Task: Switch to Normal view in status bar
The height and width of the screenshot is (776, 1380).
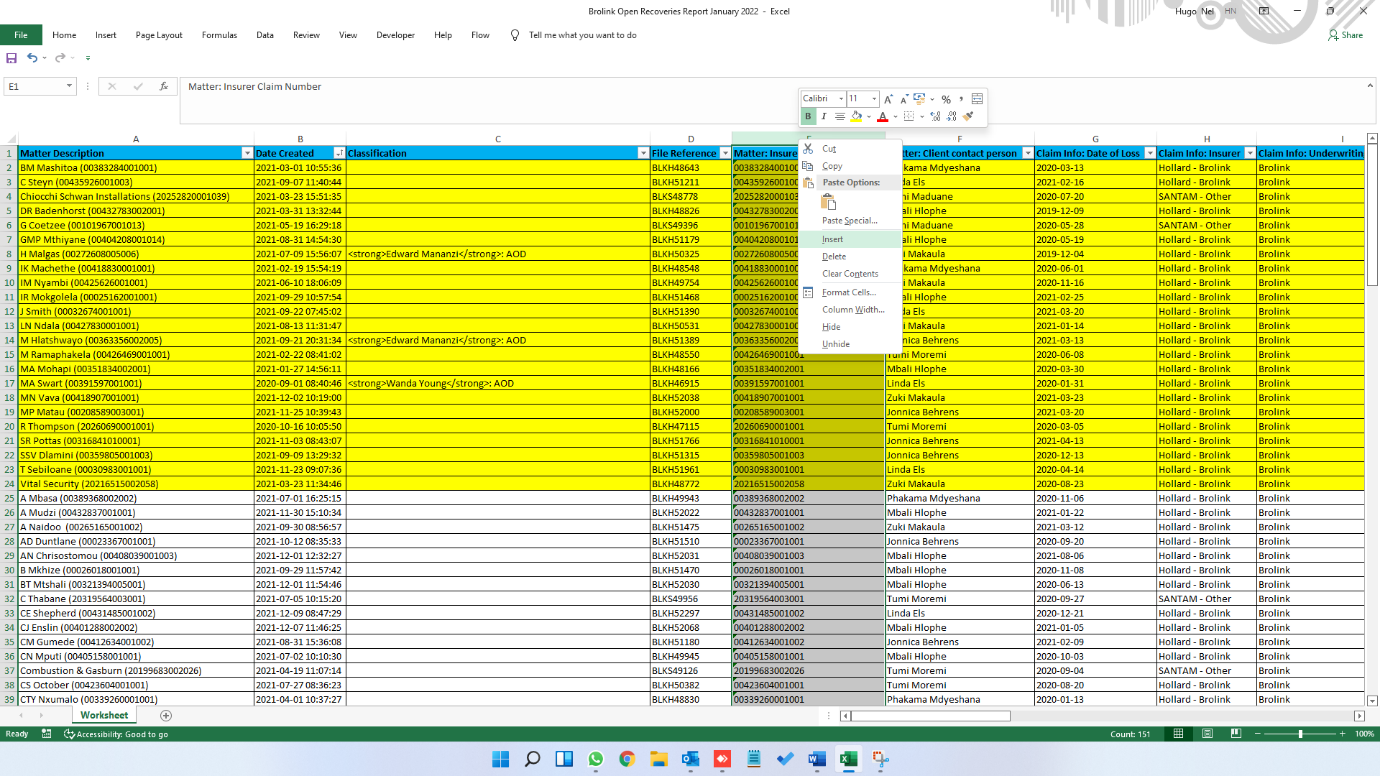Action: coord(1178,734)
